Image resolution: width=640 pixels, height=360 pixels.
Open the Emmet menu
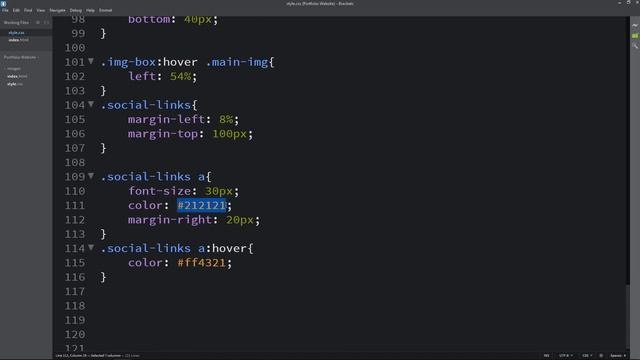pos(105,10)
